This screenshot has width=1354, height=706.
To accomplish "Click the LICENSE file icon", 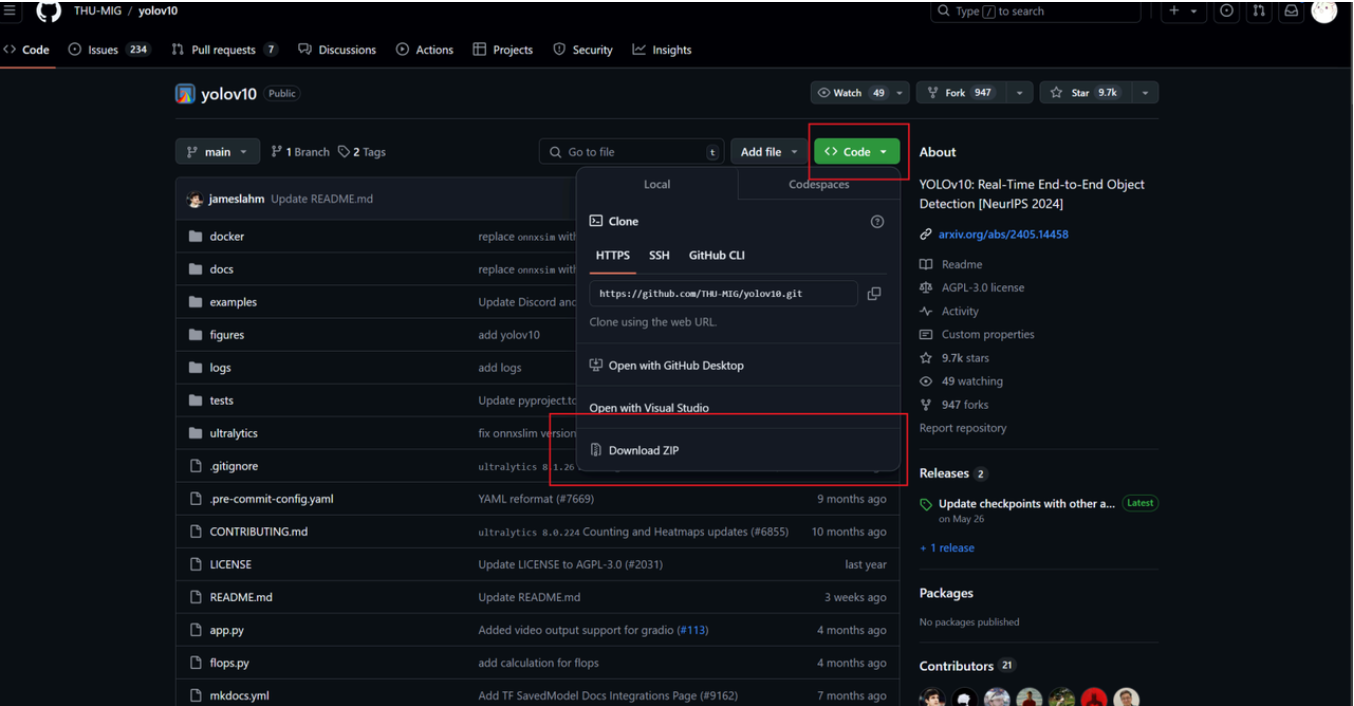I will click(195, 565).
